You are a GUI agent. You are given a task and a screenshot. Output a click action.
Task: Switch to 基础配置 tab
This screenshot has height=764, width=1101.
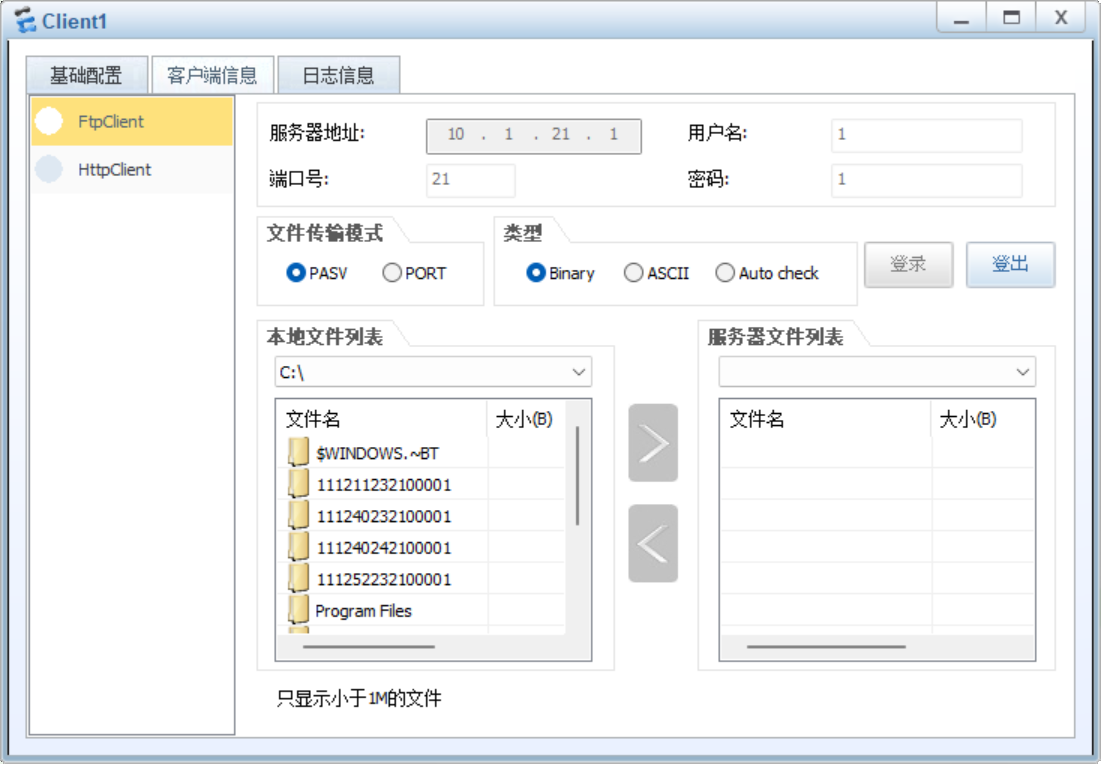click(86, 75)
